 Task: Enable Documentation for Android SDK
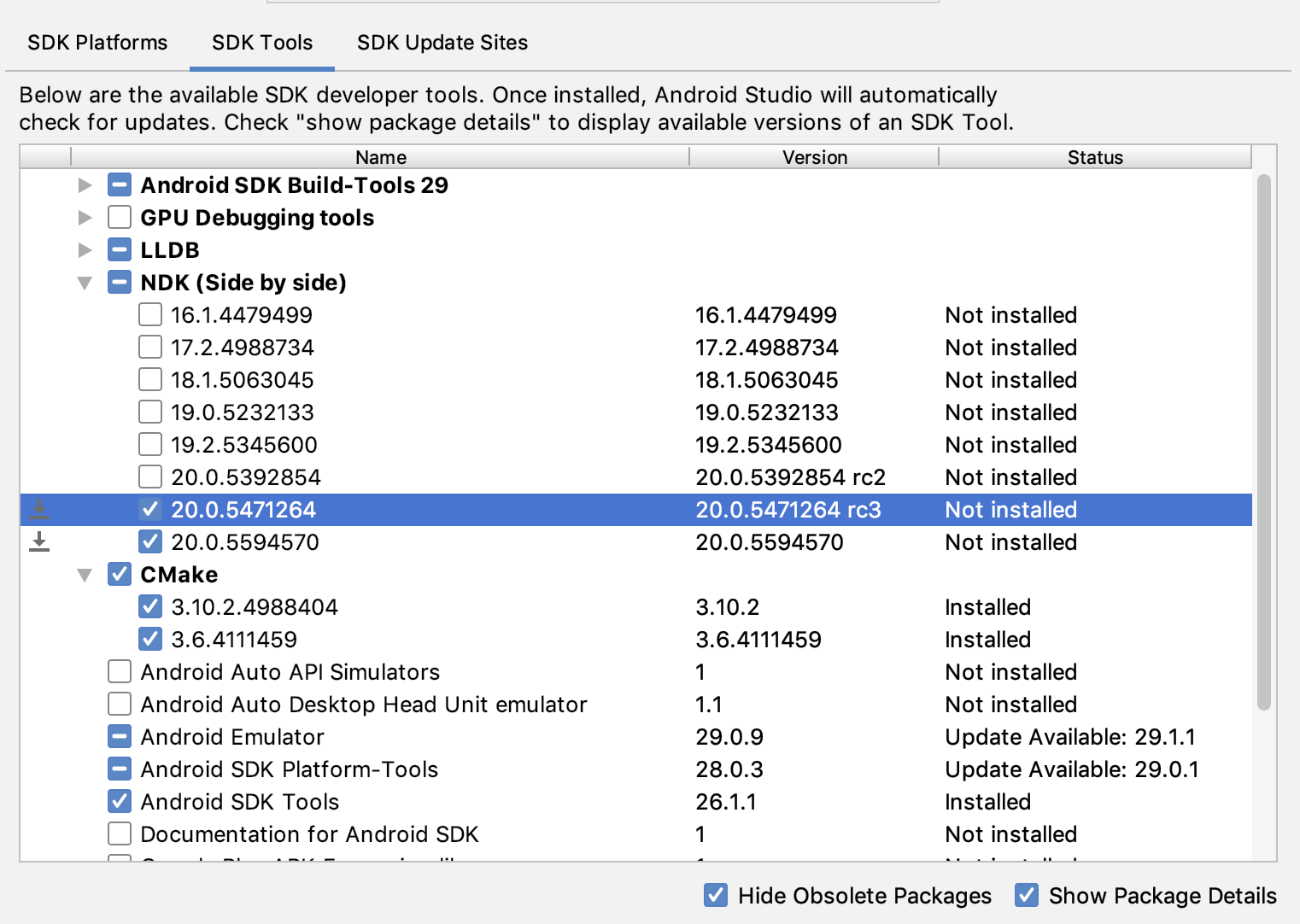119,834
